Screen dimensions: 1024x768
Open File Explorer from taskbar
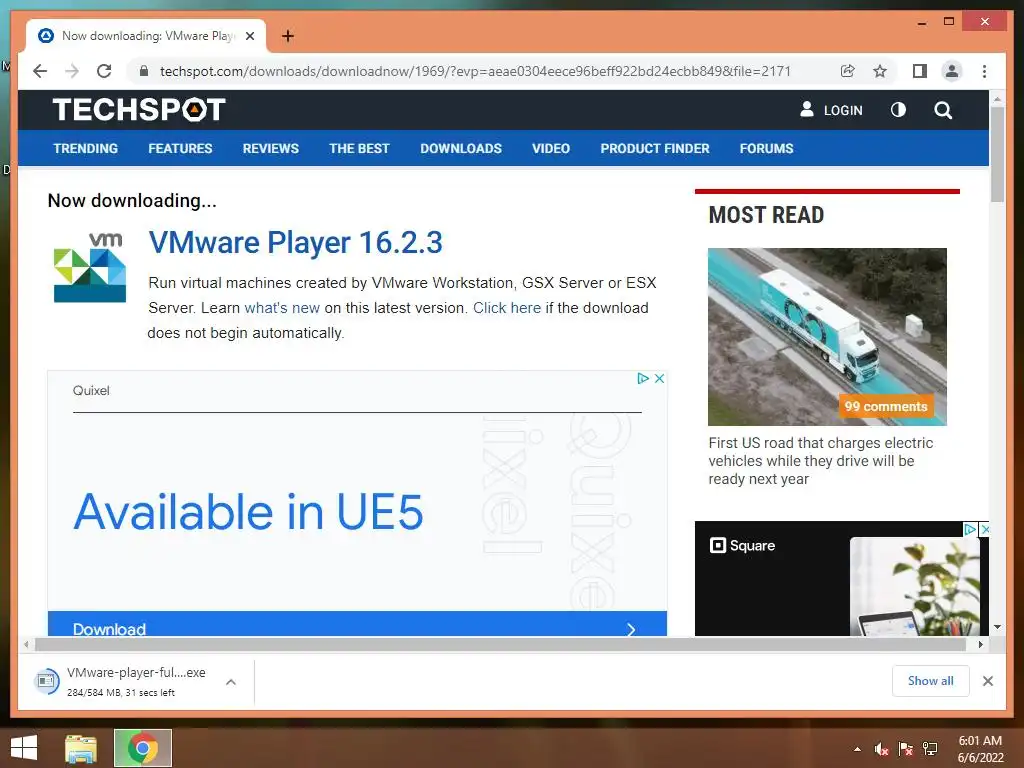tap(81, 748)
